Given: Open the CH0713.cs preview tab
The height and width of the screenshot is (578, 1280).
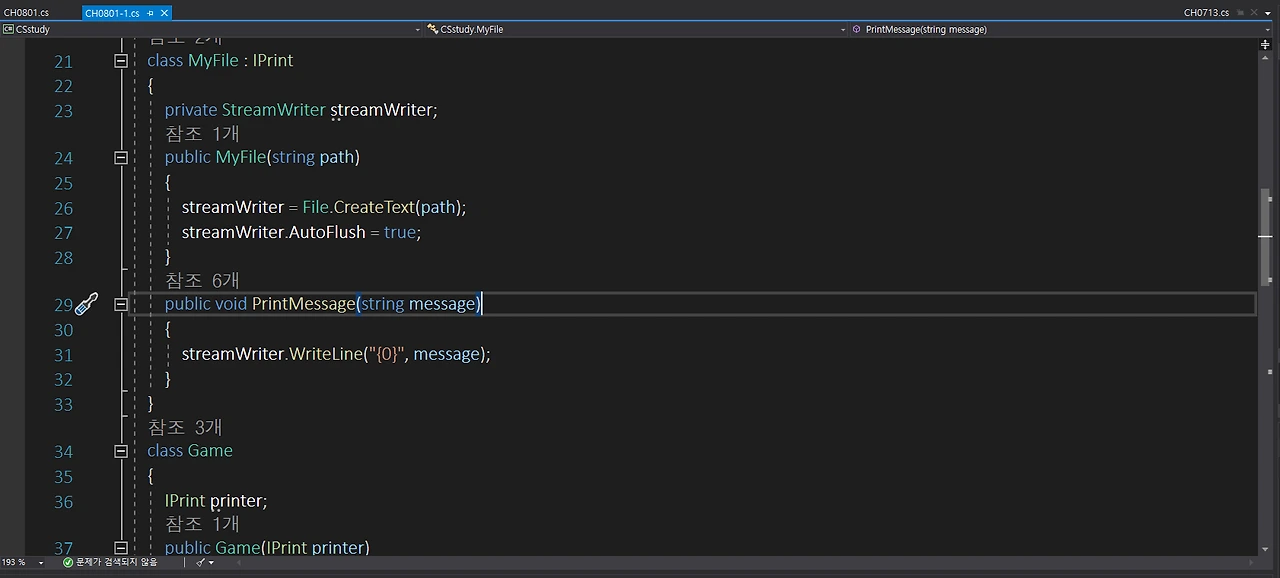Looking at the screenshot, I should 1206,13.
